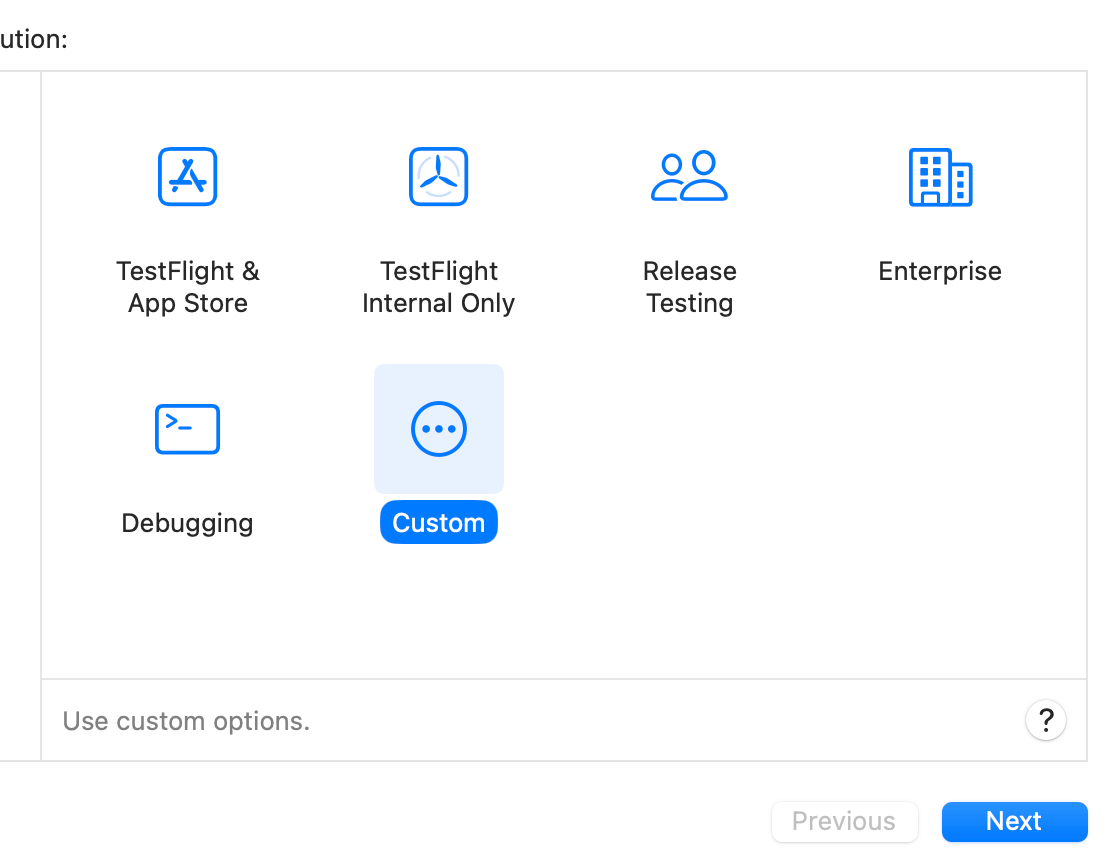Click the Custom ellipsis circle icon
1116x866 pixels.
(x=438, y=429)
